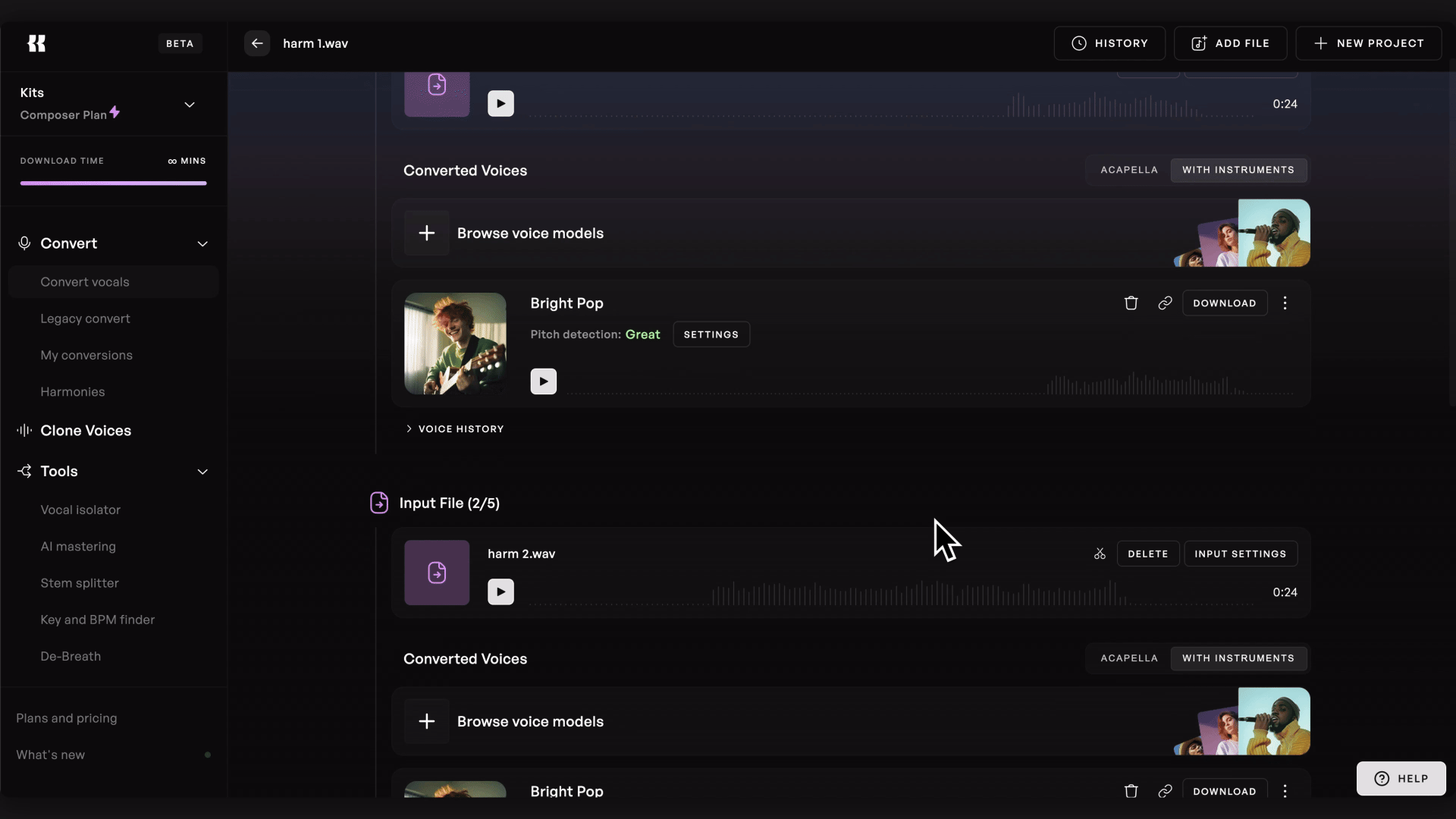Start a New Project
Viewport: 1456px width, 819px height.
[1369, 43]
